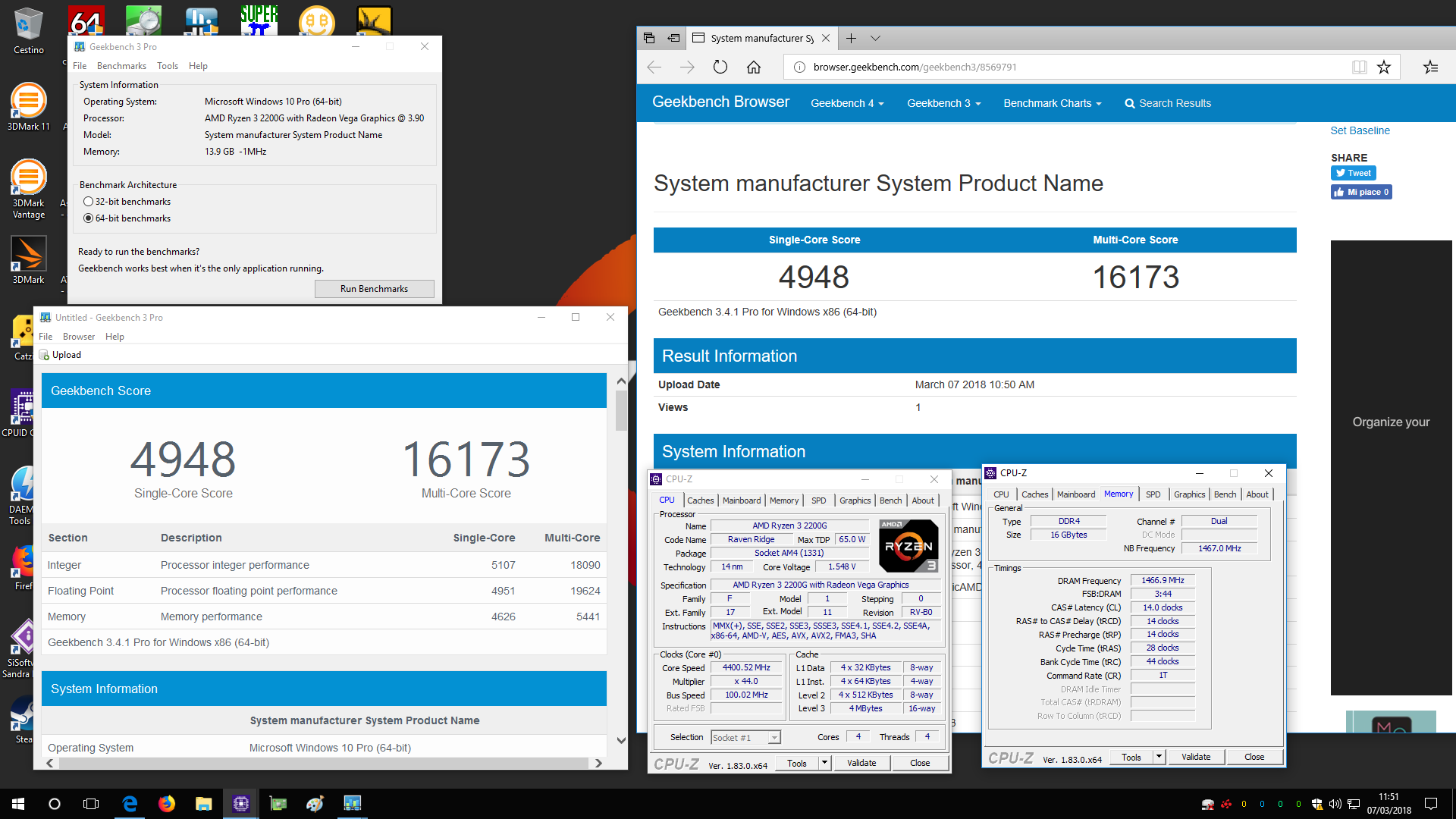Open the Bench tab in the CPU-Z CPU window

890,500
